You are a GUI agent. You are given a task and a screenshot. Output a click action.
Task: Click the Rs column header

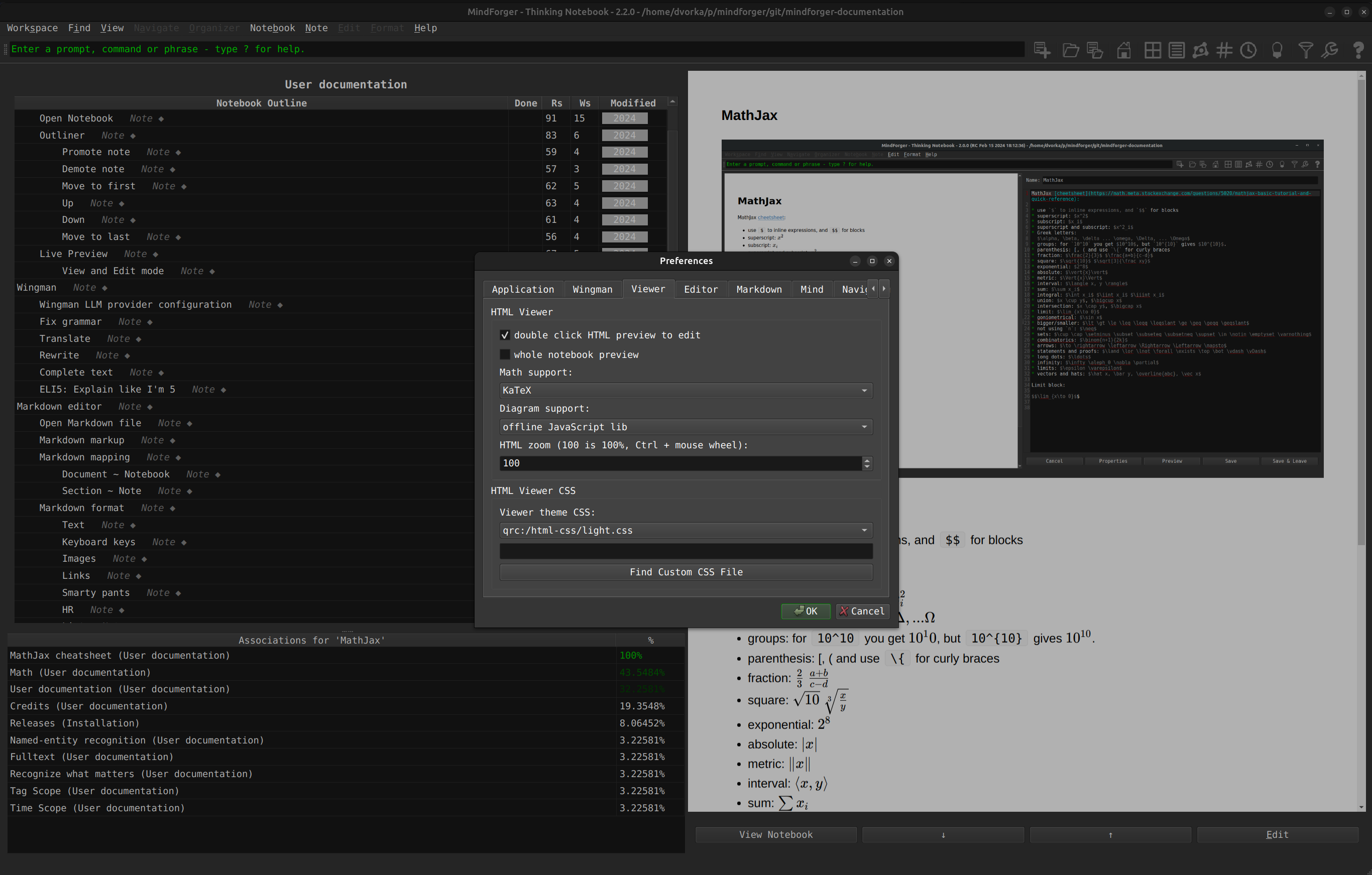click(x=556, y=103)
